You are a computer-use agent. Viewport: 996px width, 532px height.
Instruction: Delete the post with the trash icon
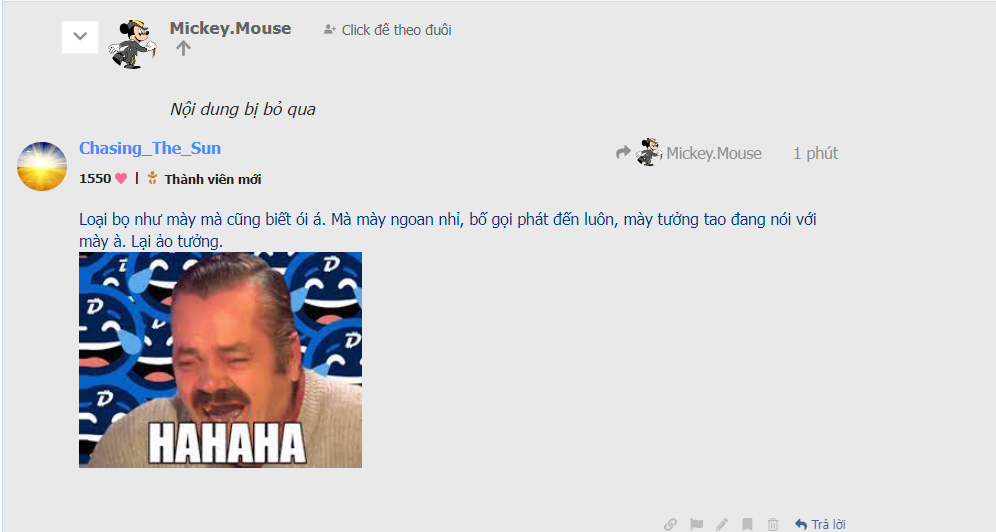tap(772, 524)
